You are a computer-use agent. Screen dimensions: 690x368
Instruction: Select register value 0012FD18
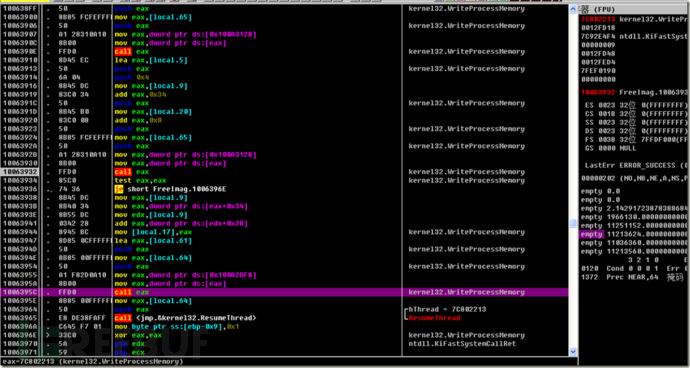[x=598, y=28]
